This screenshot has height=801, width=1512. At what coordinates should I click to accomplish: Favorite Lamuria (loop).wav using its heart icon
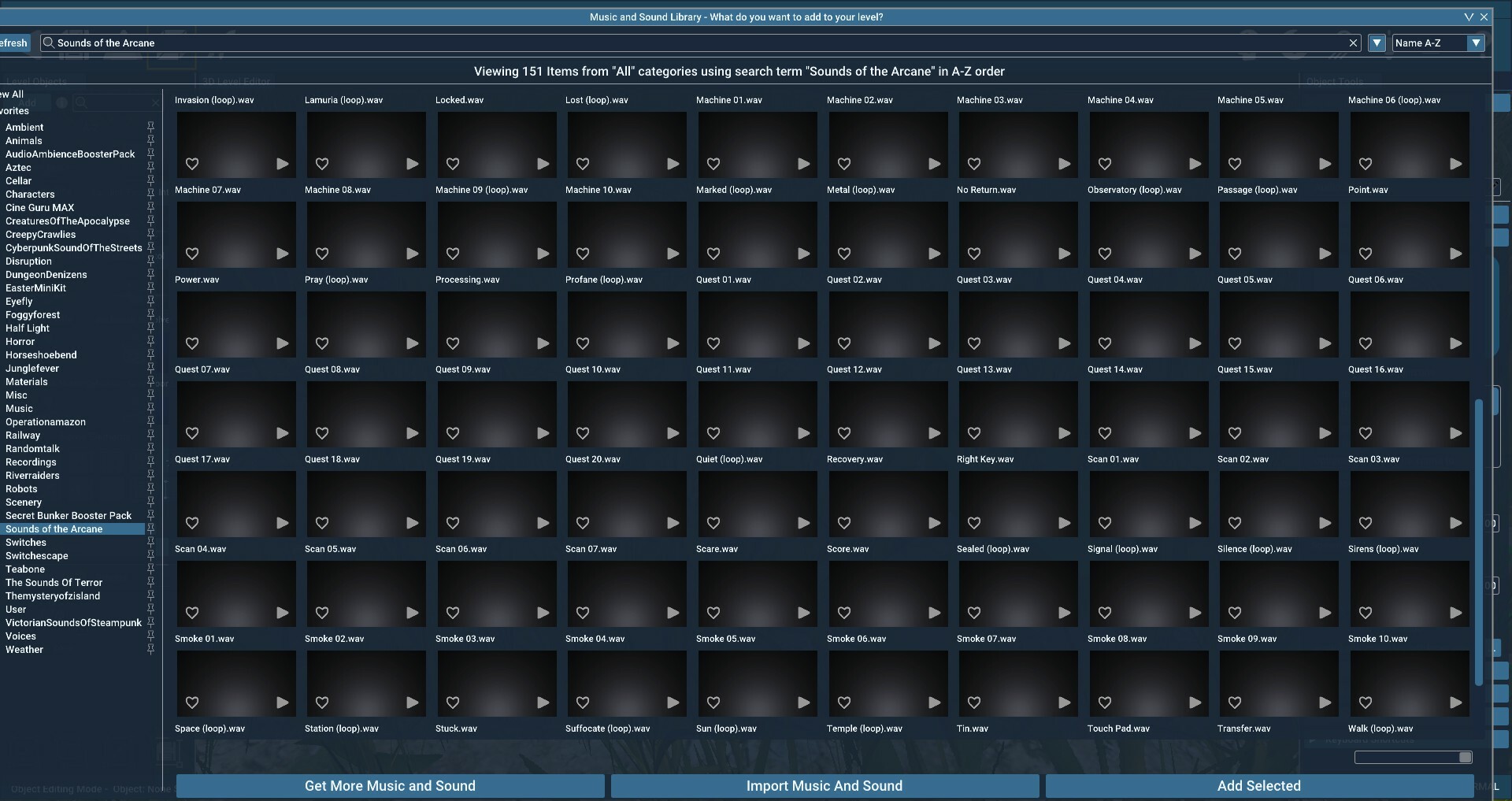click(322, 164)
